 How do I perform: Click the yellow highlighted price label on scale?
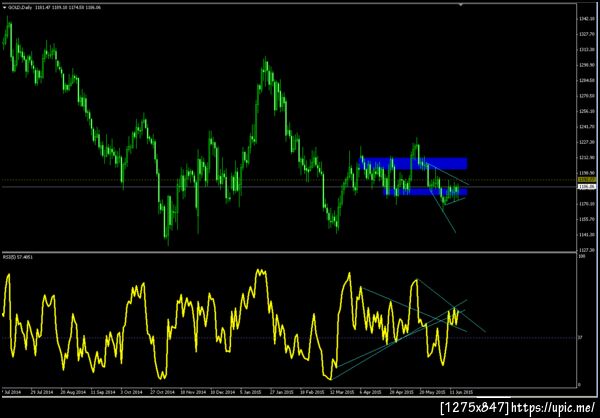[586, 180]
